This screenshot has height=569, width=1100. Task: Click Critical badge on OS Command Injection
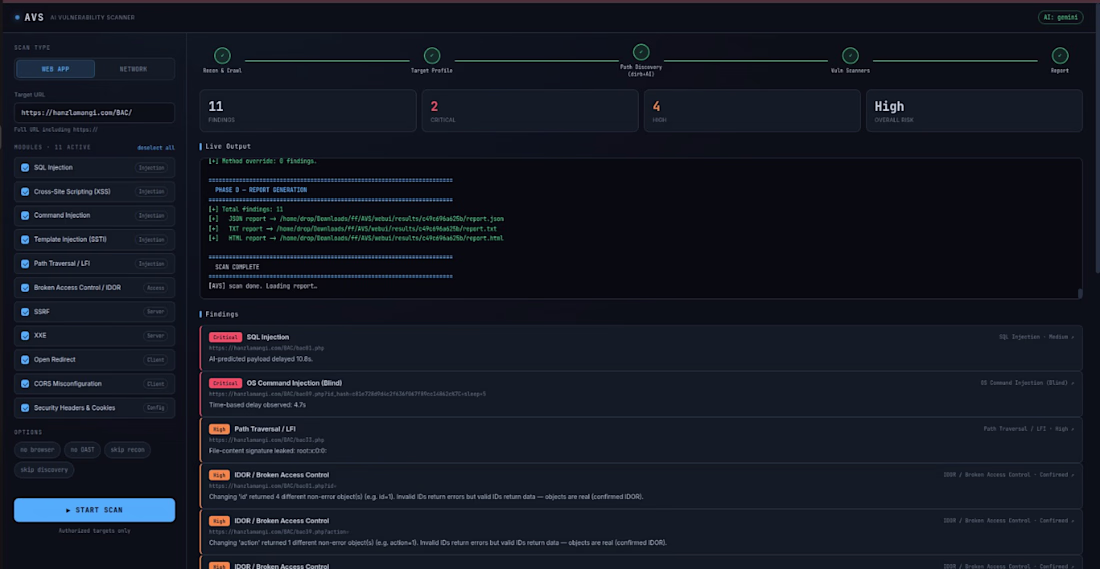tap(225, 383)
